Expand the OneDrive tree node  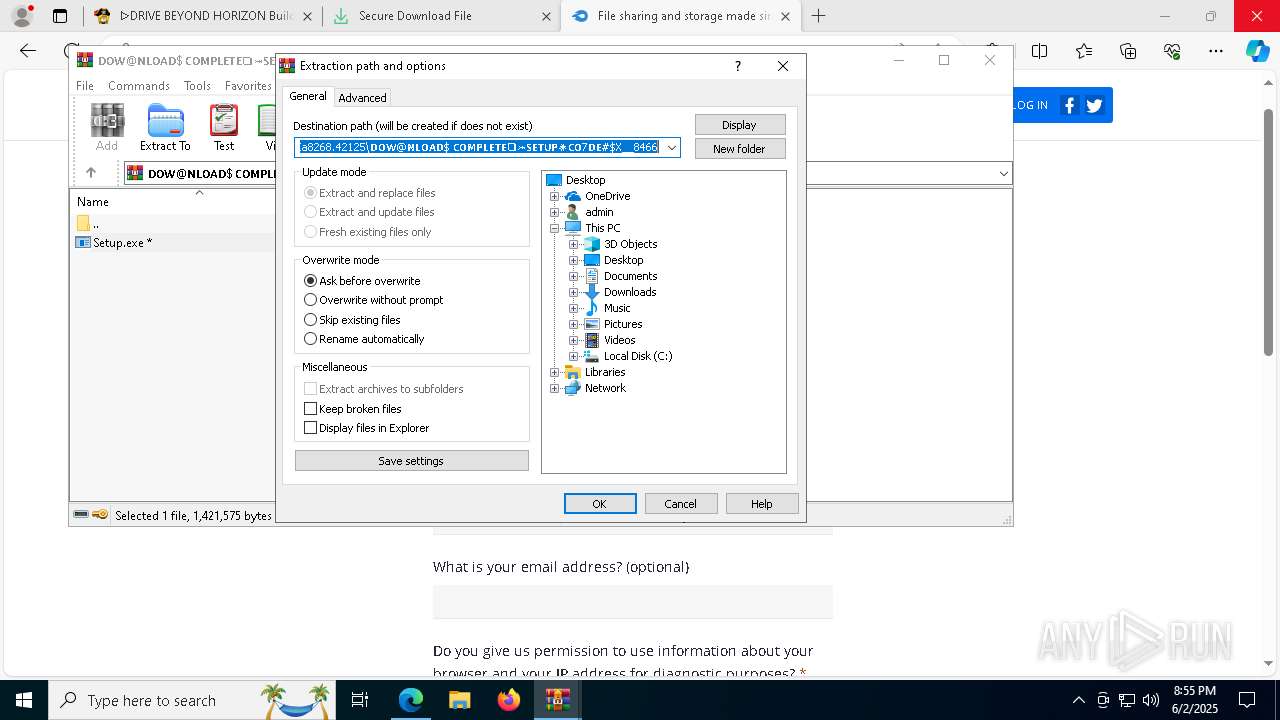554,196
